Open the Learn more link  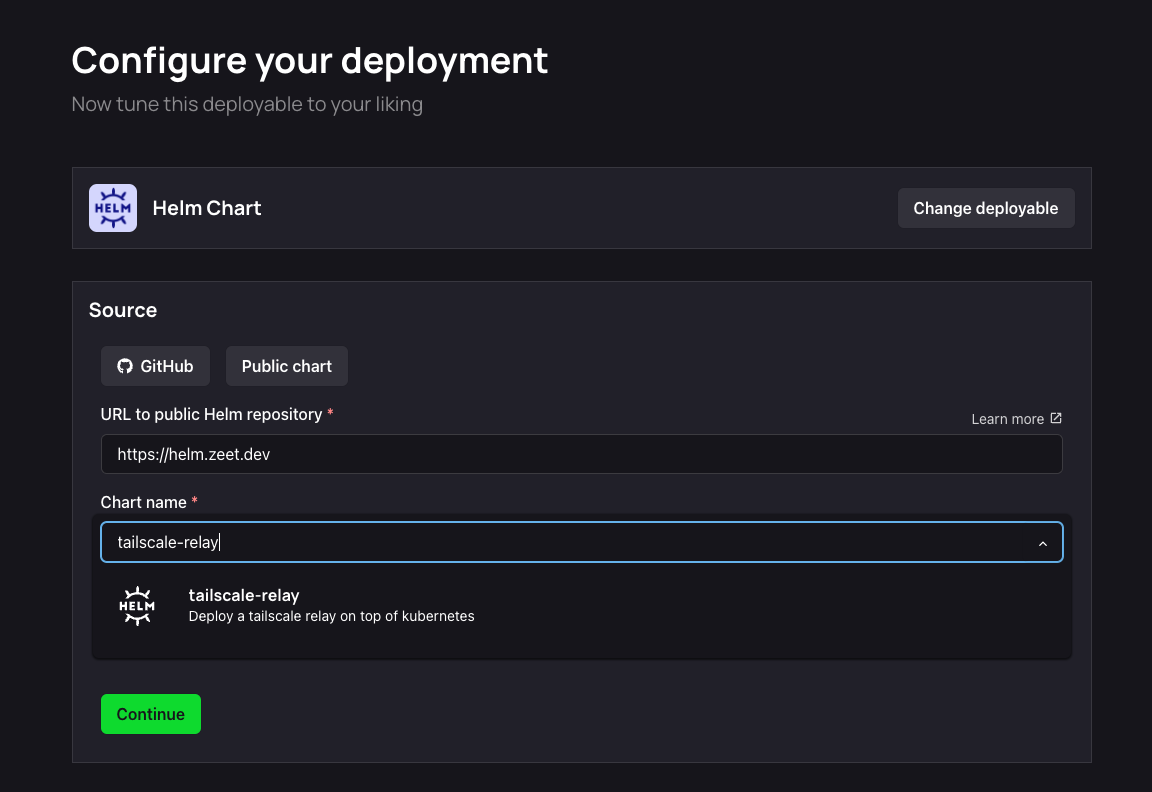click(x=1016, y=419)
